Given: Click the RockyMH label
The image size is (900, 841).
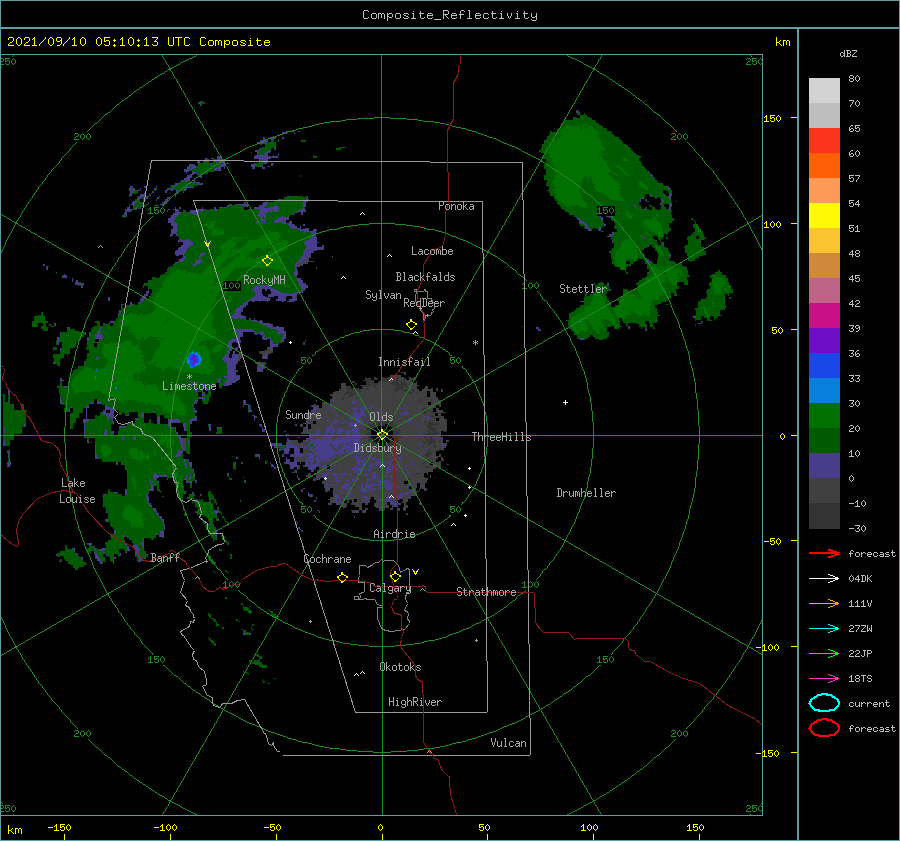Looking at the screenshot, I should tap(264, 280).
